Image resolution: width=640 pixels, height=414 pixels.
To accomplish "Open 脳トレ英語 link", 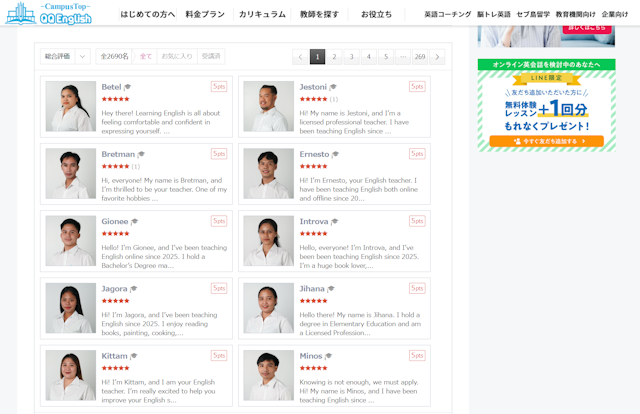I will click(x=494, y=14).
